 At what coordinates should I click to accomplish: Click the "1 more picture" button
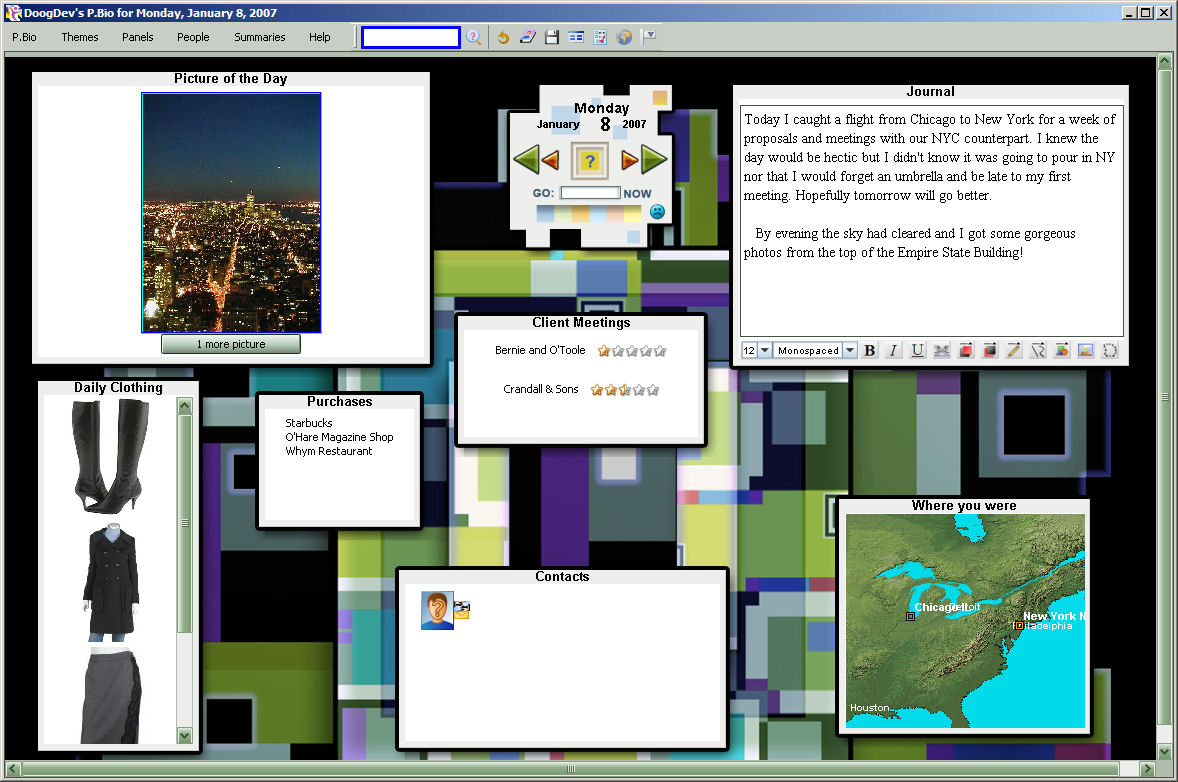[231, 344]
